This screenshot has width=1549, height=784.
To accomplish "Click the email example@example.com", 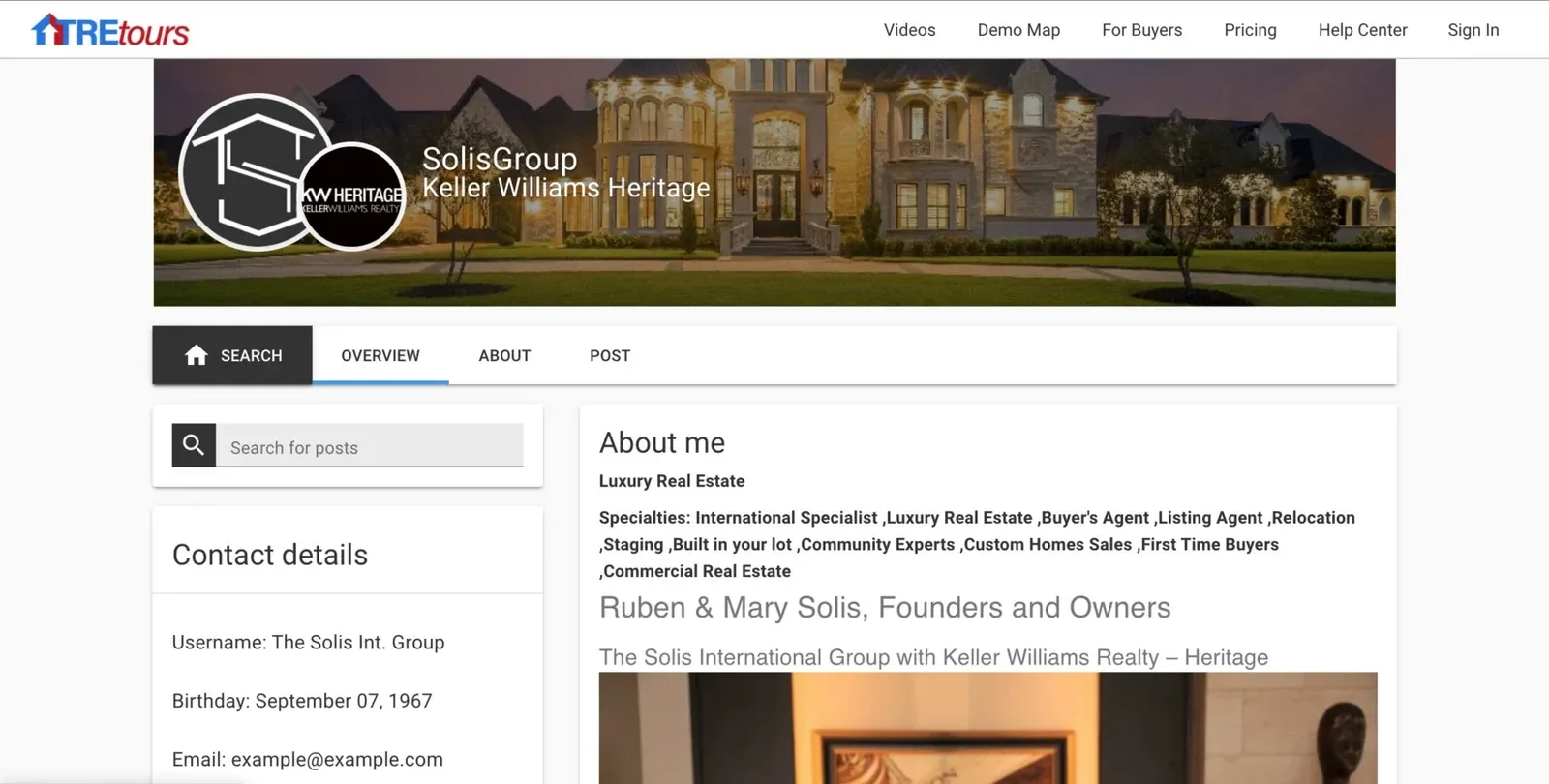I will pos(337,760).
